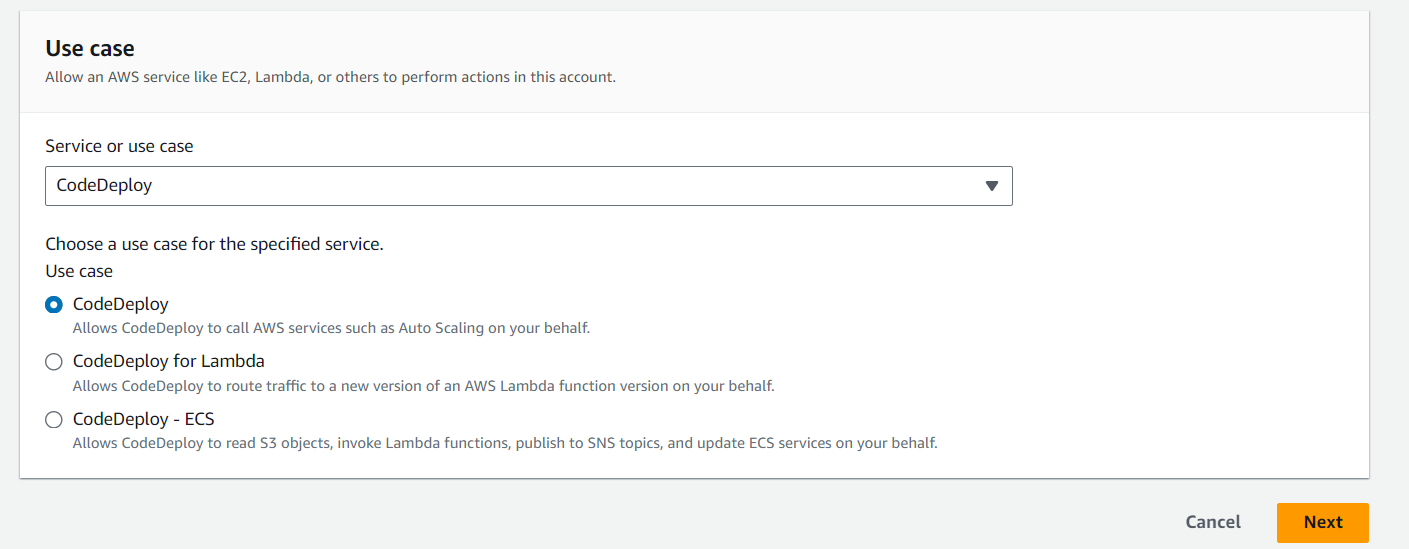Click the Auto Scaling description under CodeDeploy
Viewport: 1409px width, 549px height.
pyautogui.click(x=331, y=328)
